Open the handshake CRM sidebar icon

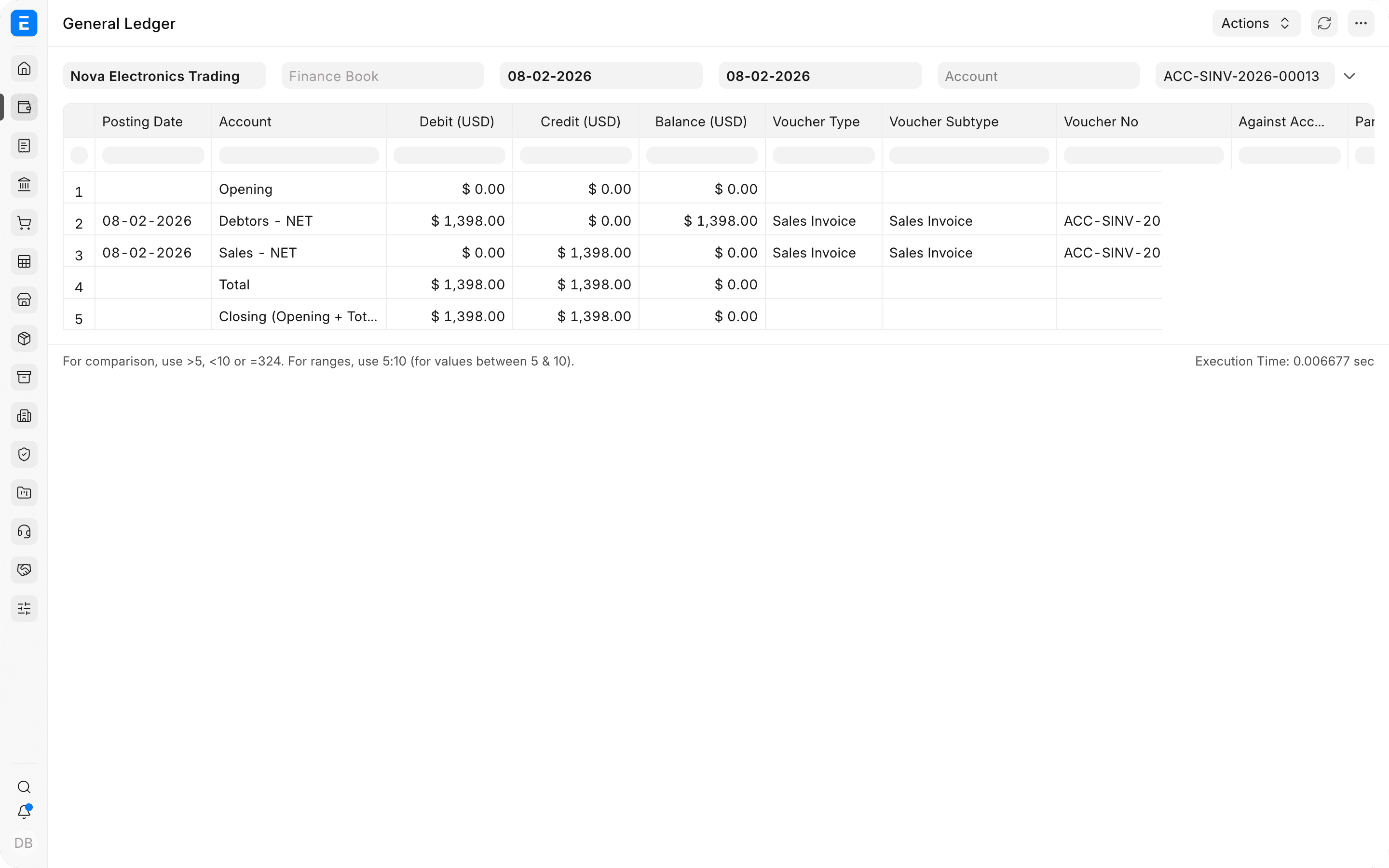[24, 570]
